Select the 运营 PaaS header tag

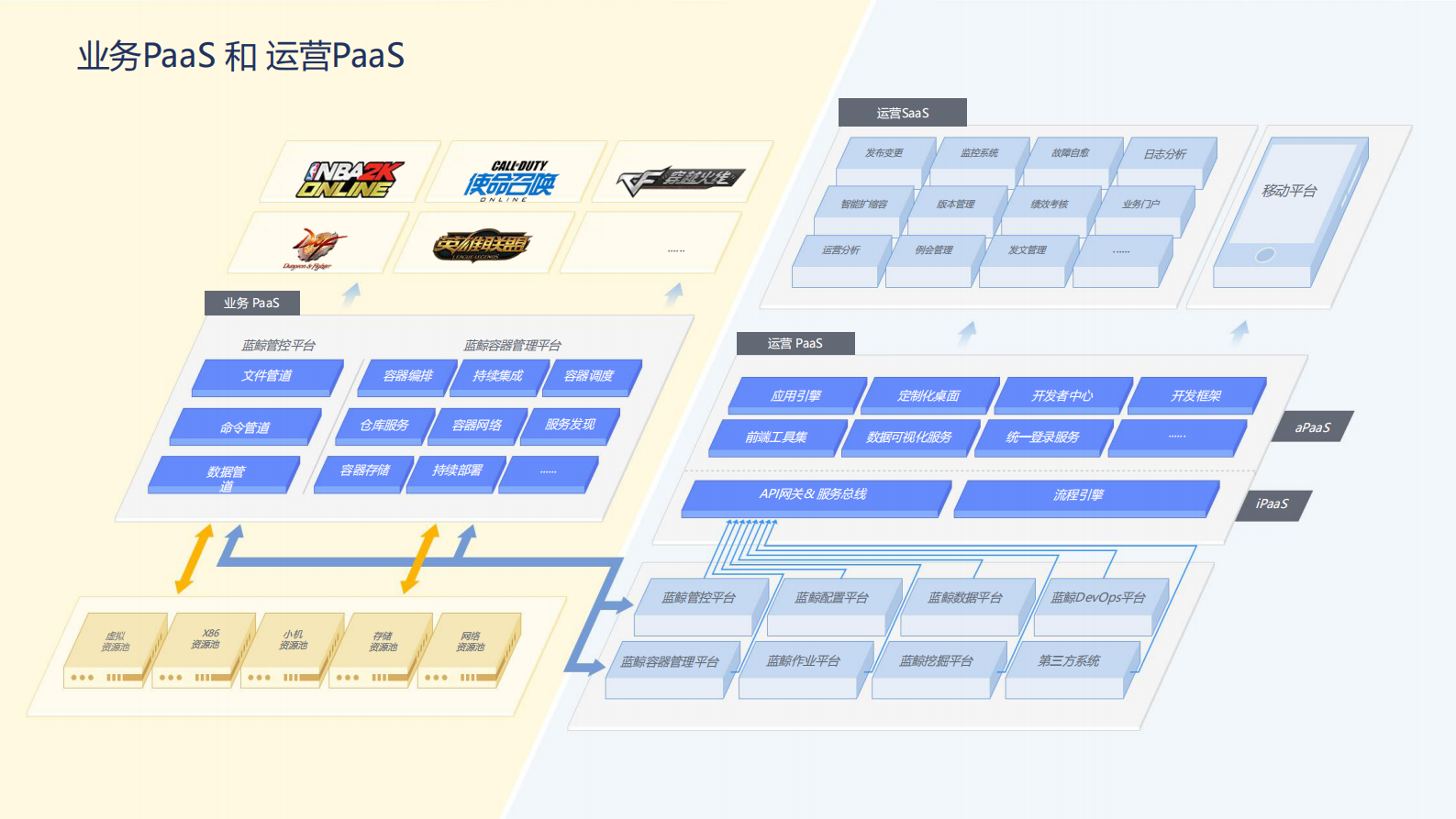coord(795,343)
